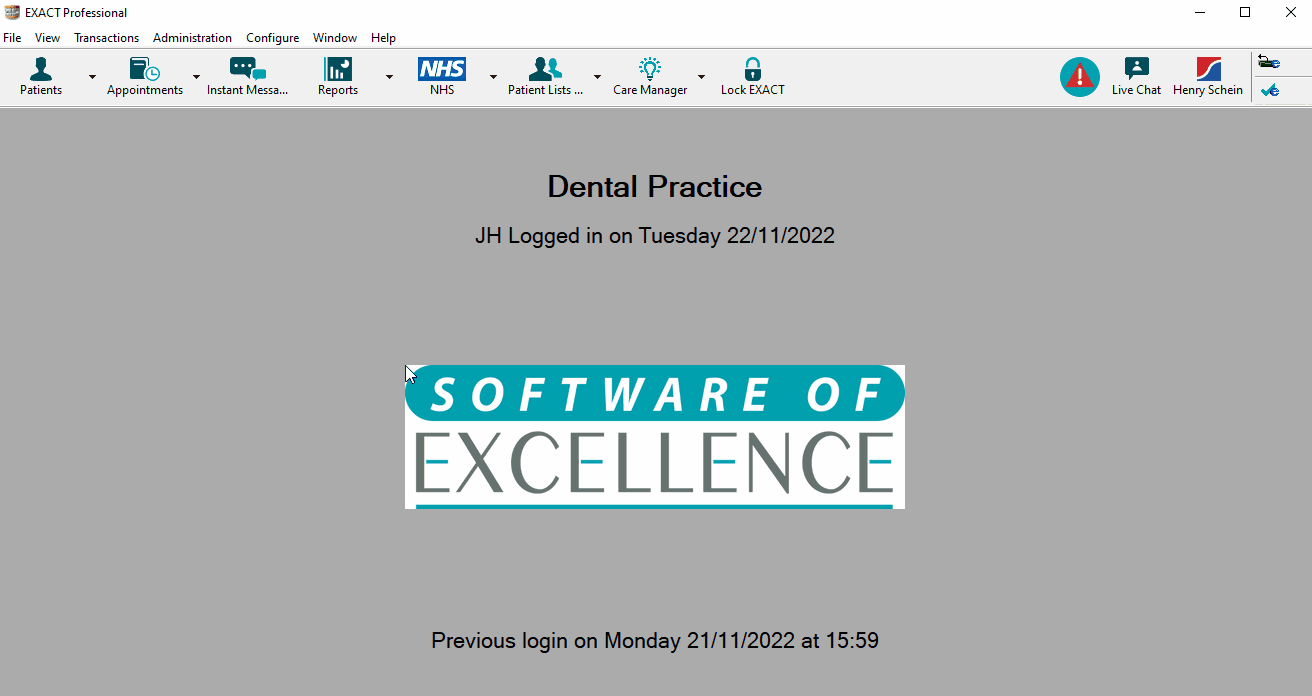Click the red warning alert icon
This screenshot has height=696, width=1312.
1080,77
